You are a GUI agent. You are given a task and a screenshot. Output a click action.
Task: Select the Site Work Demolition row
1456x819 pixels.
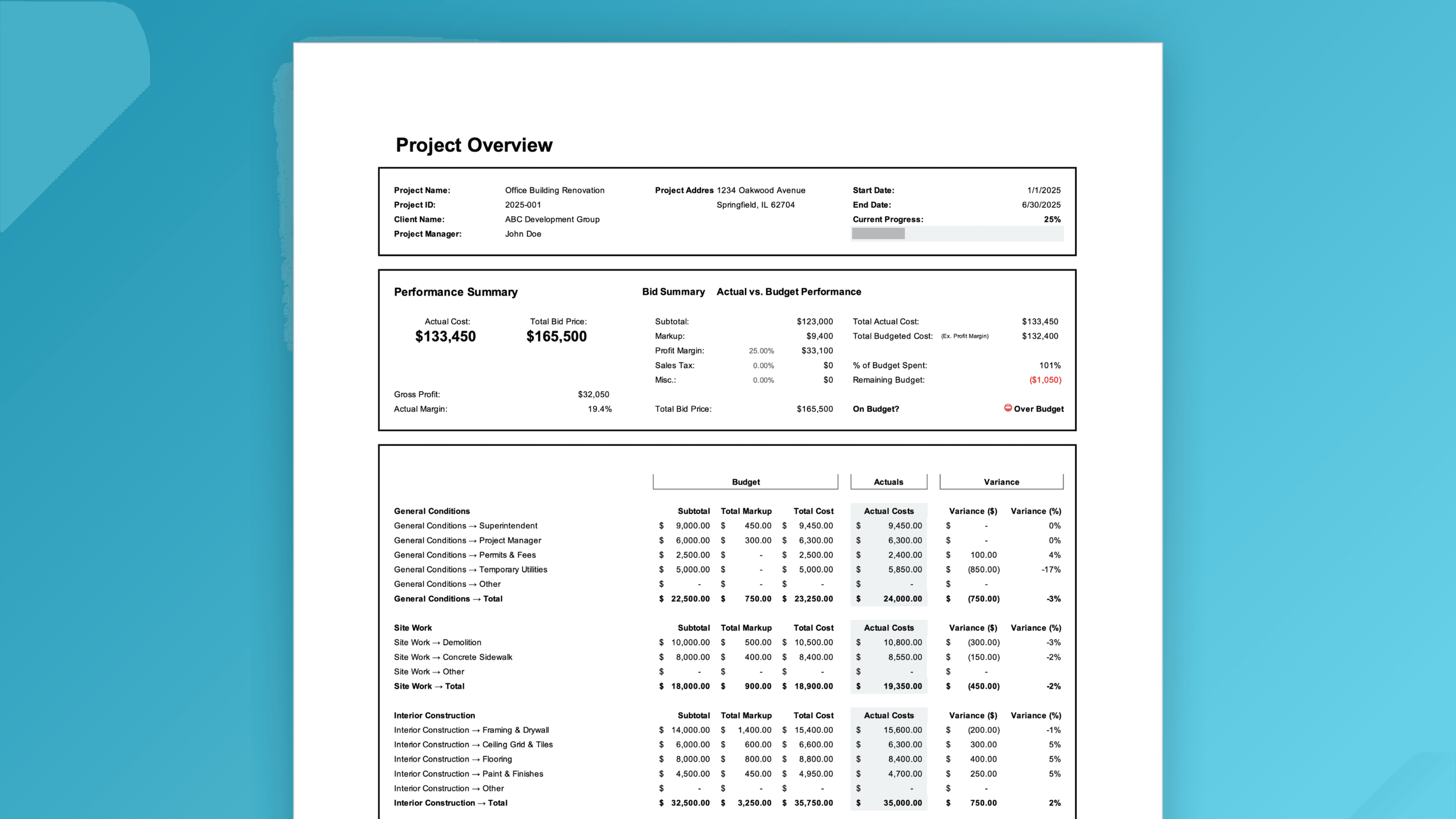pos(438,642)
